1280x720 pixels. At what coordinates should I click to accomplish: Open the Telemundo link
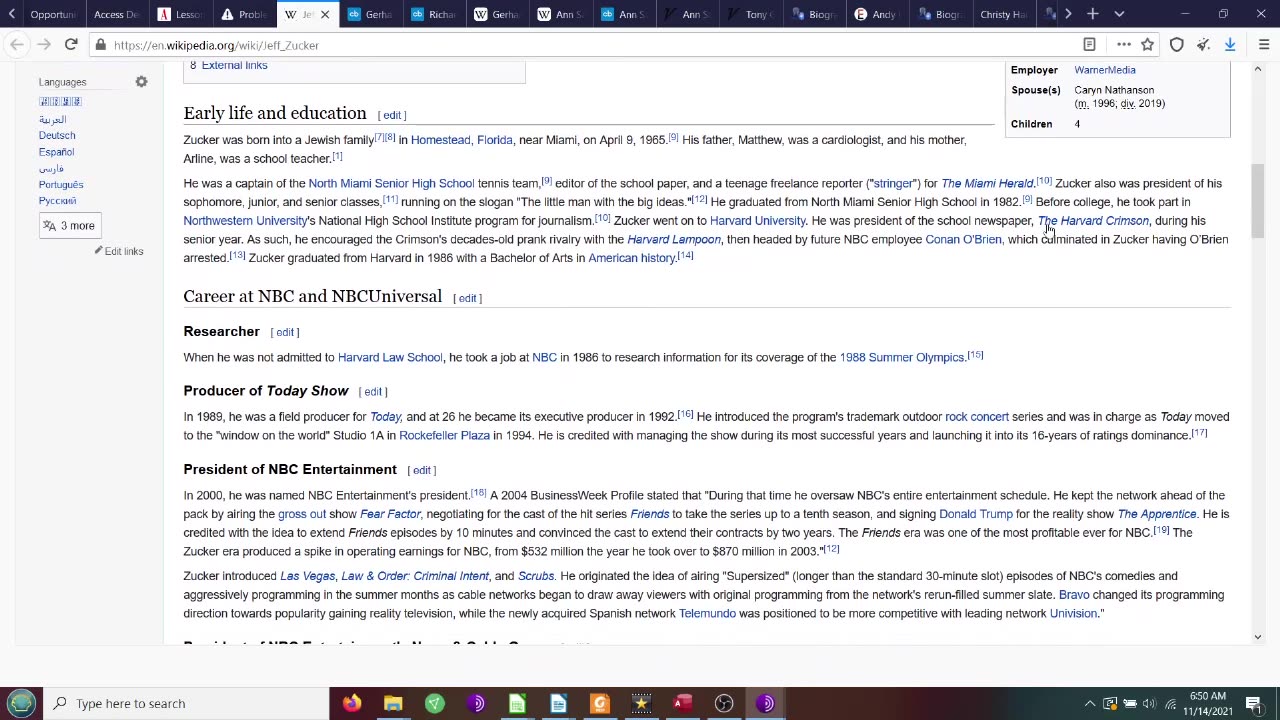[707, 614]
